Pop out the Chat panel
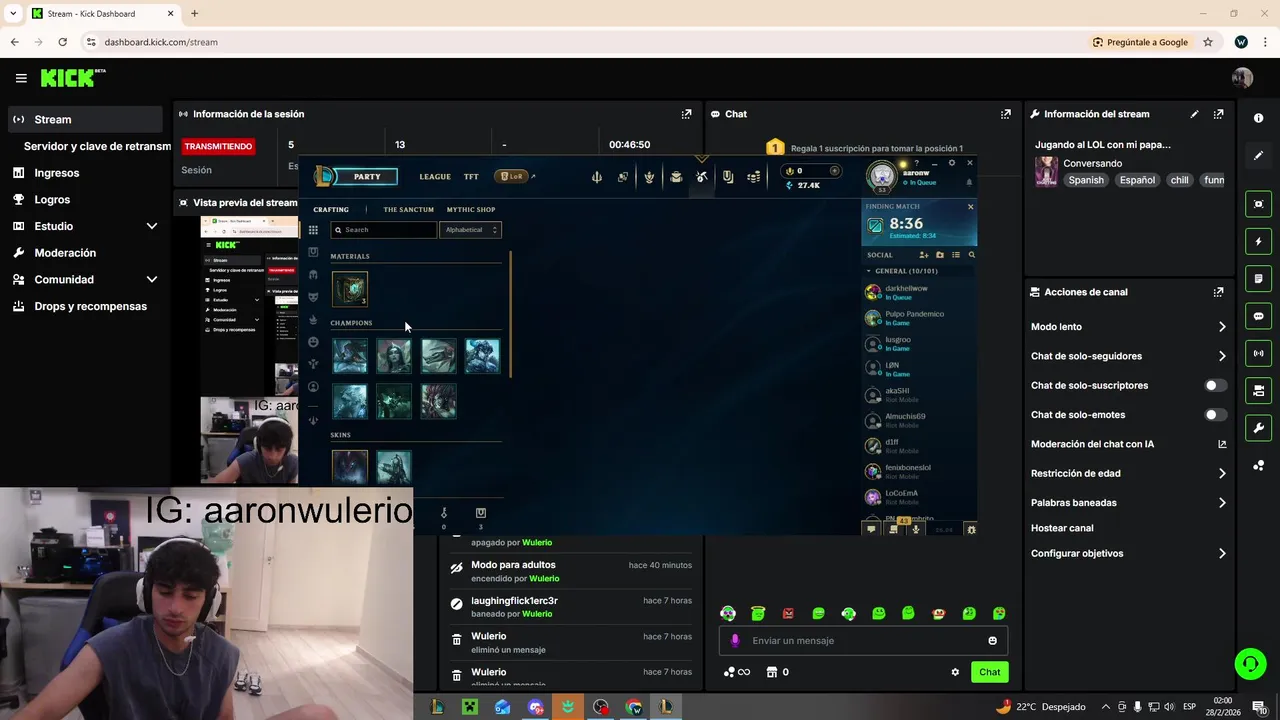The width and height of the screenshot is (1280, 720). [1005, 114]
